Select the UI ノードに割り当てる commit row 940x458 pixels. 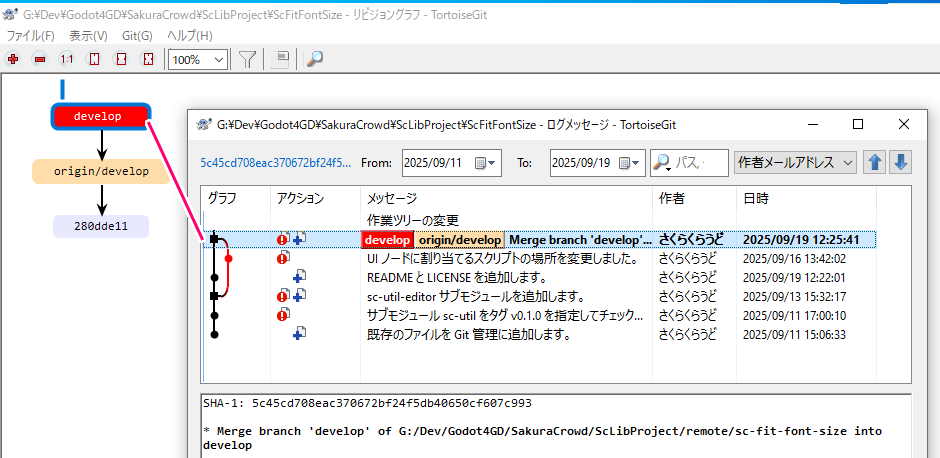click(x=540, y=259)
